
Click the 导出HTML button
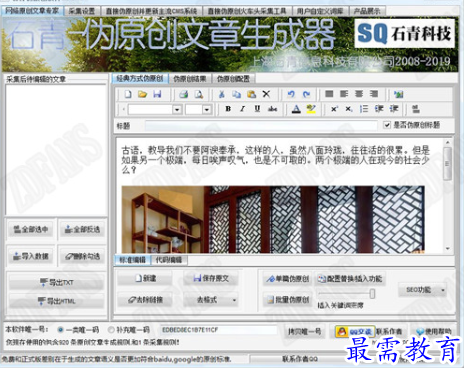coord(56,301)
